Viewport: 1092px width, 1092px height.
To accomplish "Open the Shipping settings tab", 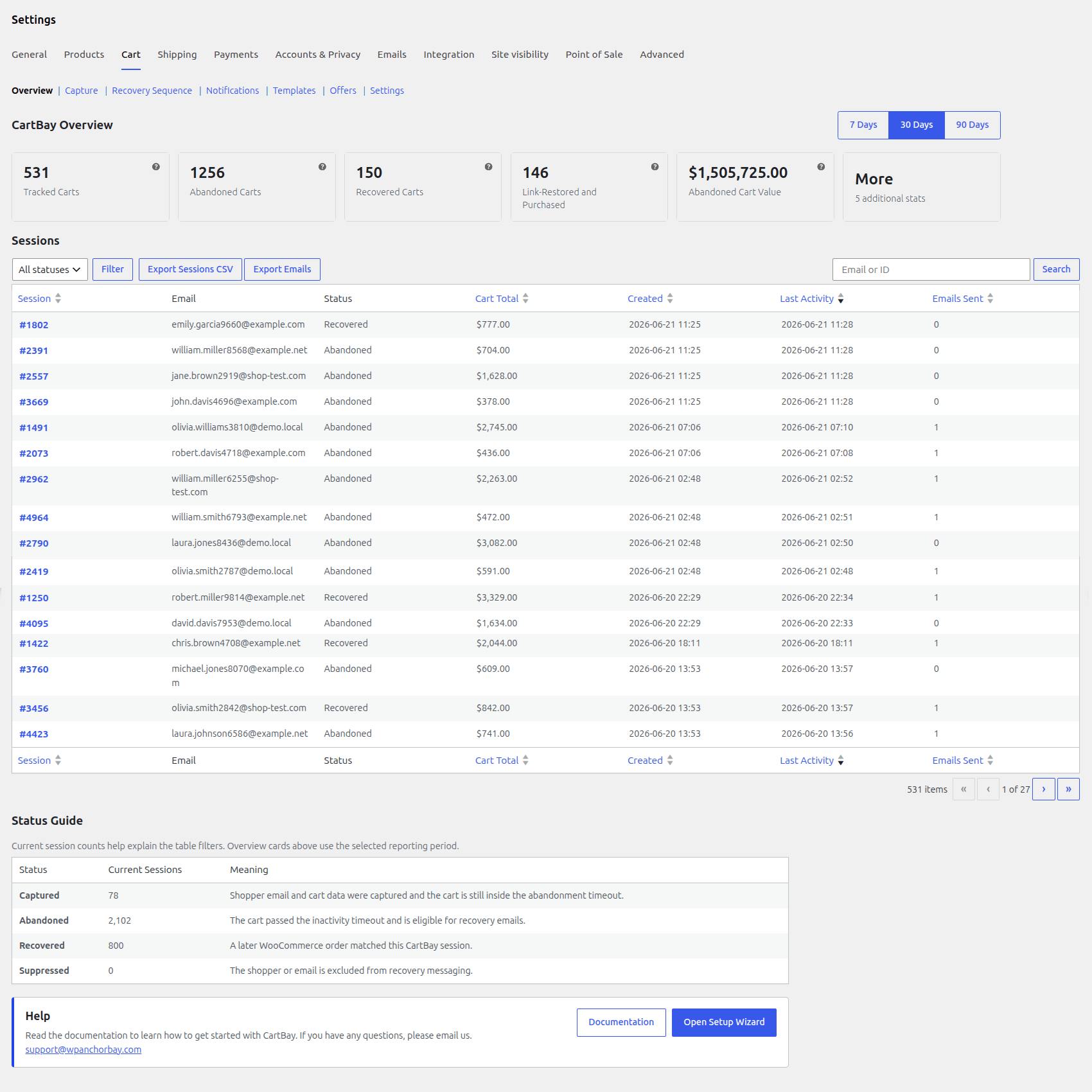I will click(177, 55).
